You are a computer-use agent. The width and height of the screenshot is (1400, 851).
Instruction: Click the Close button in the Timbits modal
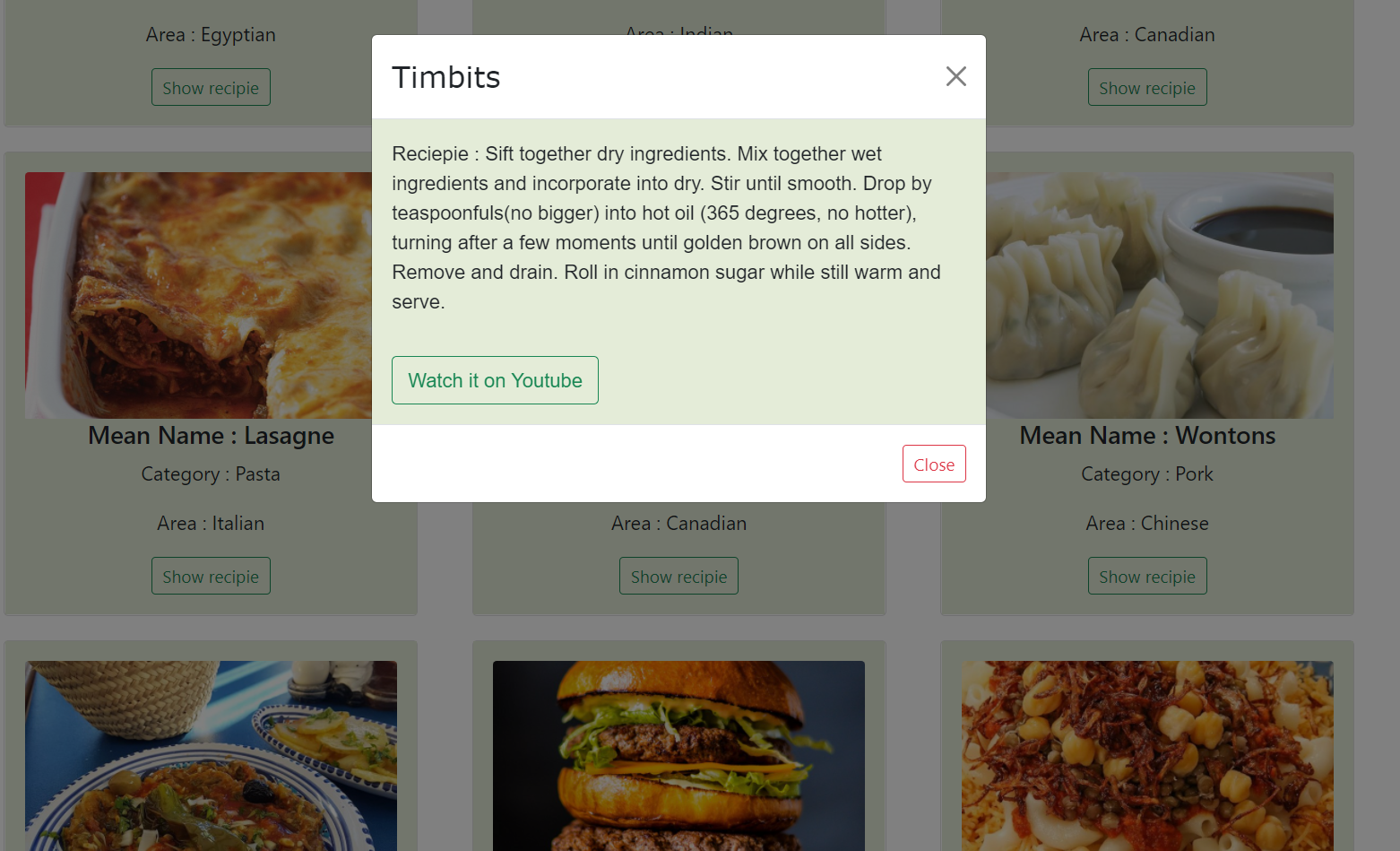pos(934,464)
